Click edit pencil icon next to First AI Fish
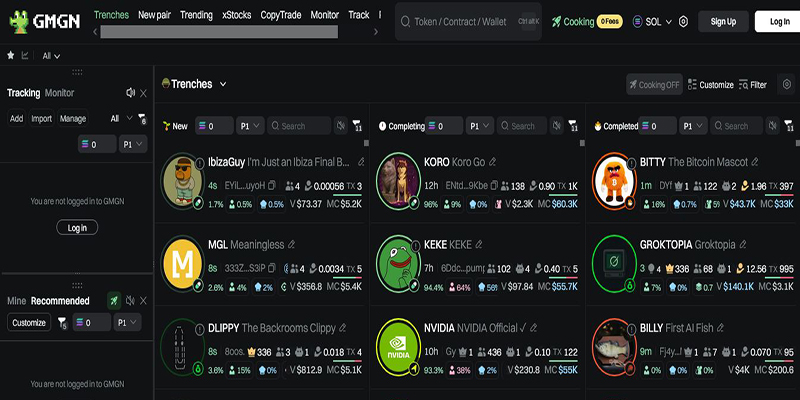 (x=721, y=328)
